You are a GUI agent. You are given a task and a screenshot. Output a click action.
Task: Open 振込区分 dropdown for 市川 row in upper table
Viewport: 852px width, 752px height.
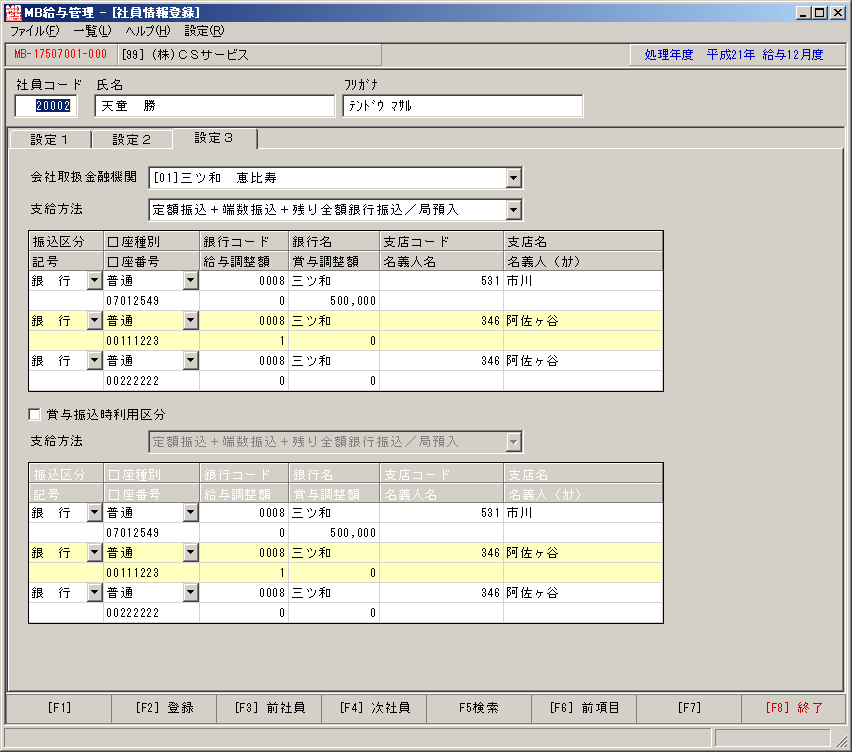pyautogui.click(x=95, y=281)
